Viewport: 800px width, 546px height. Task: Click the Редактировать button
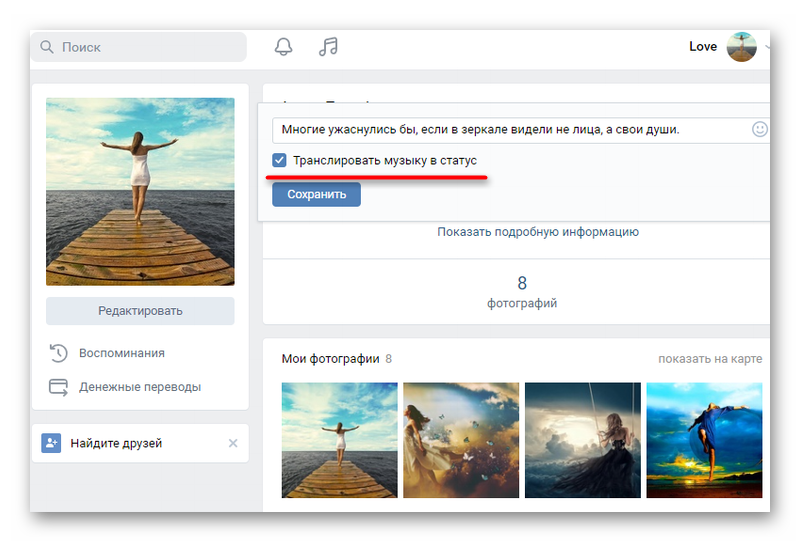[140, 311]
